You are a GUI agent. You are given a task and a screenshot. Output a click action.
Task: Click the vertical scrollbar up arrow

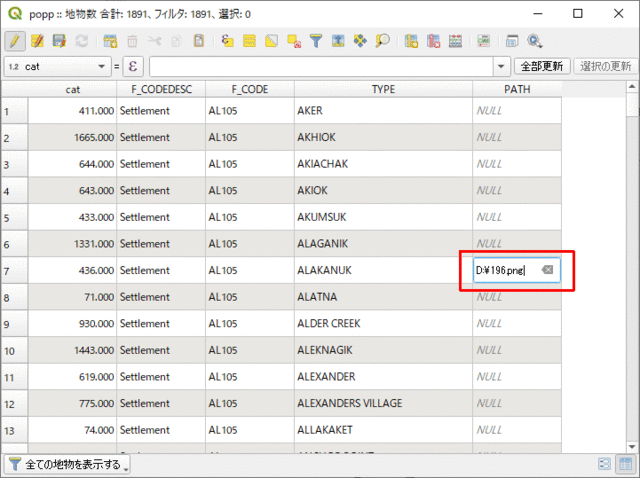pos(632,87)
